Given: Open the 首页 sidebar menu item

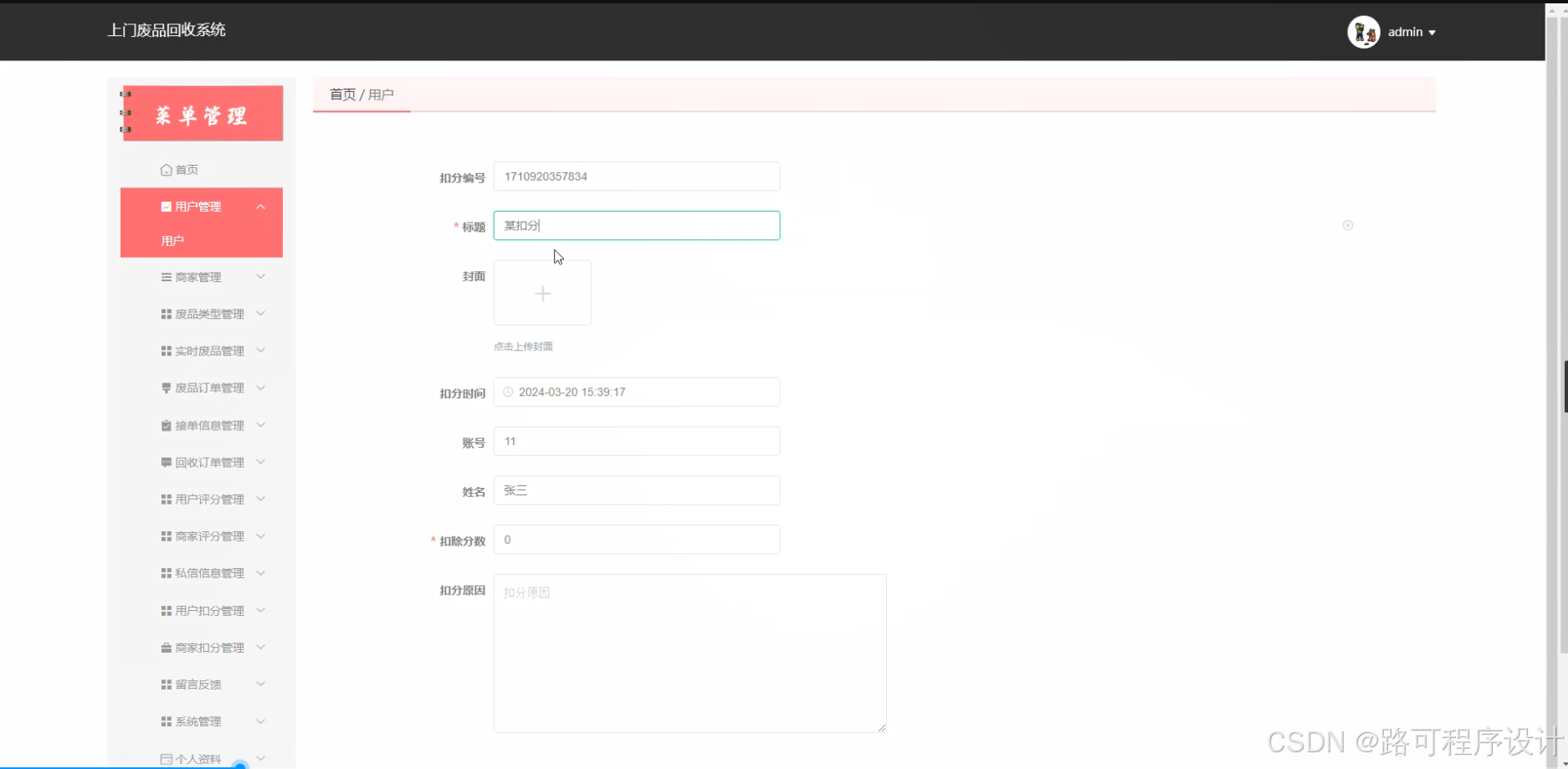Looking at the screenshot, I should click(202, 170).
